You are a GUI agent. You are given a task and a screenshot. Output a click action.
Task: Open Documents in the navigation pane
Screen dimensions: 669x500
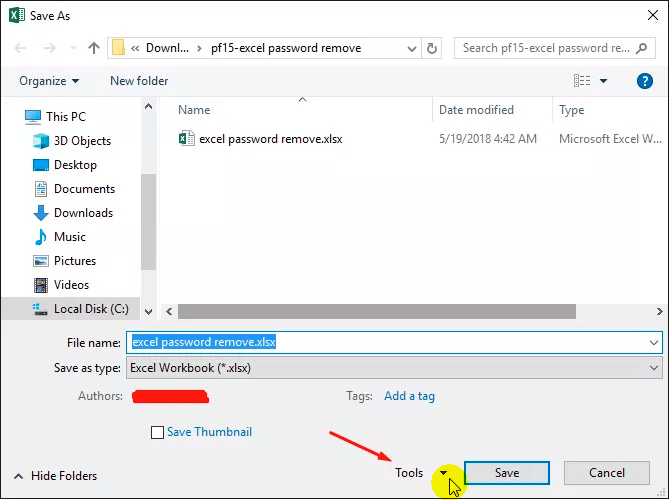click(84, 189)
